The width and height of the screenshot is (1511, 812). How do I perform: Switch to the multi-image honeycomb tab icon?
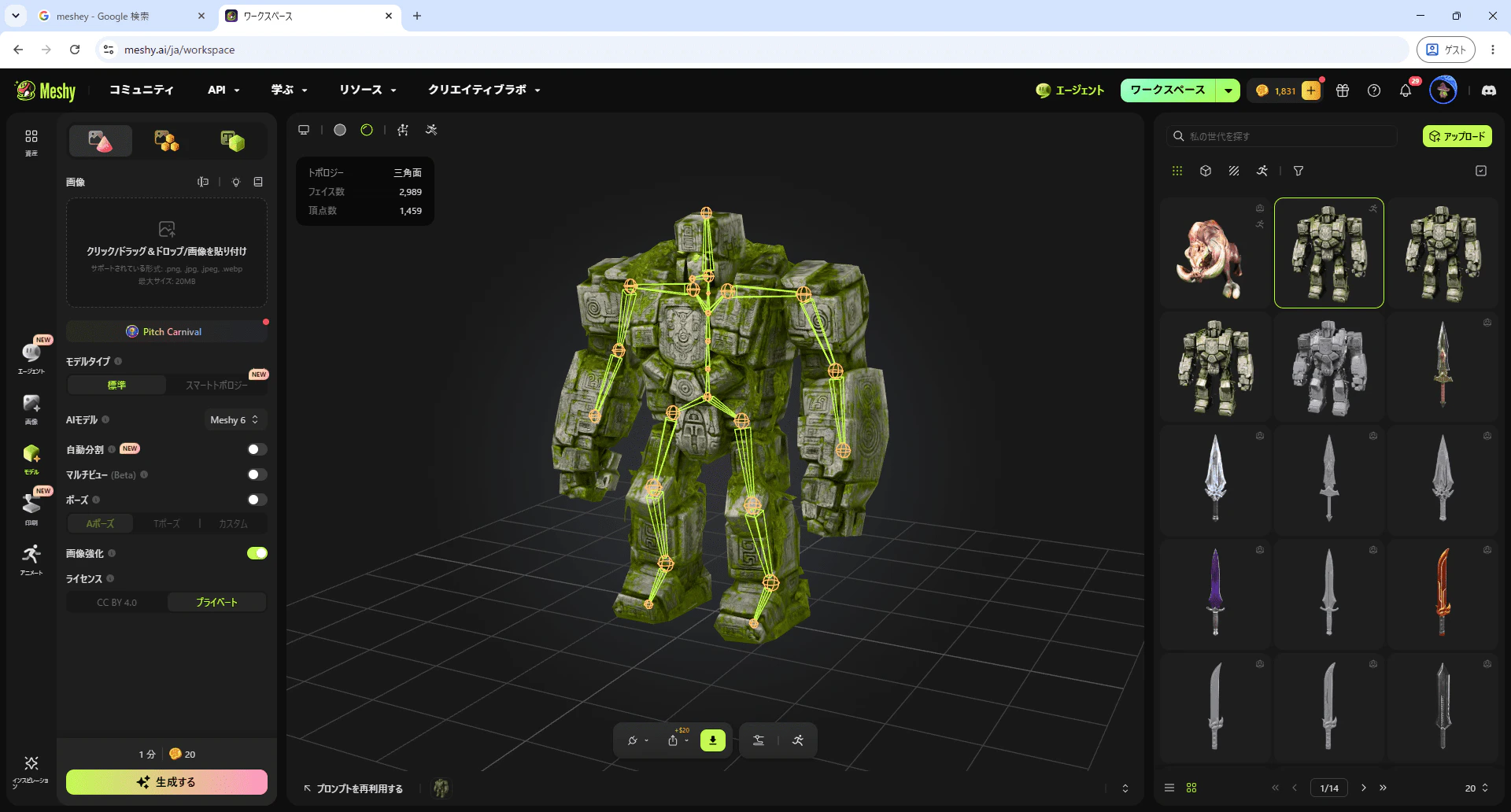pos(166,141)
